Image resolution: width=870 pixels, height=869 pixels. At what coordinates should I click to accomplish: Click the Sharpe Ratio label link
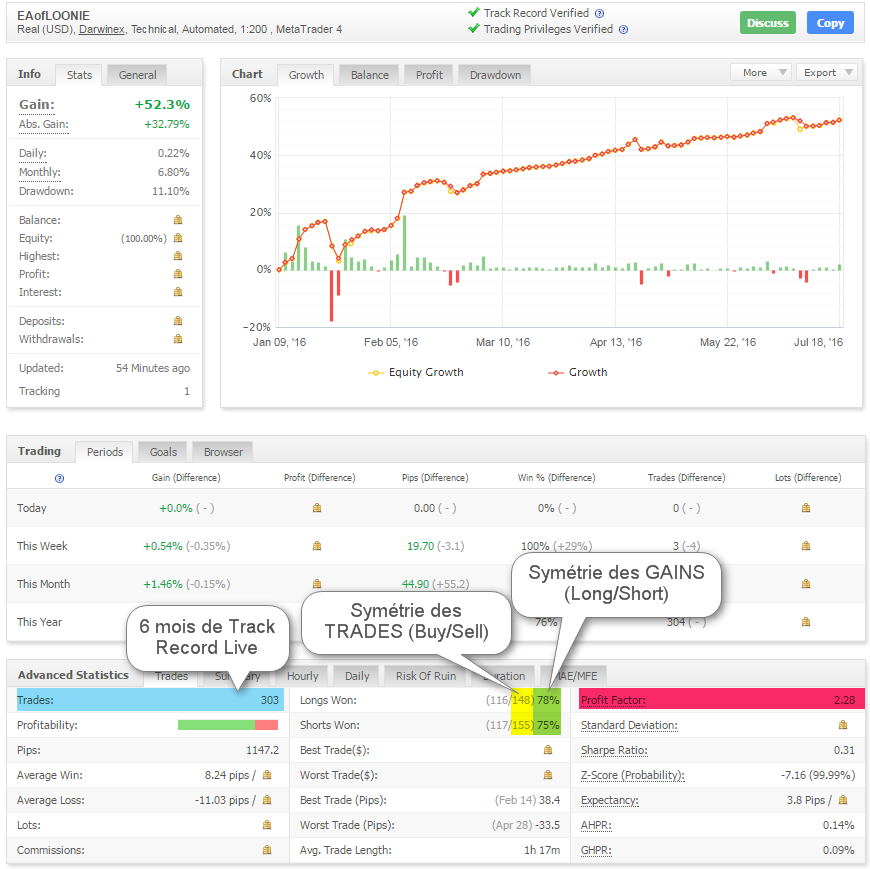614,750
